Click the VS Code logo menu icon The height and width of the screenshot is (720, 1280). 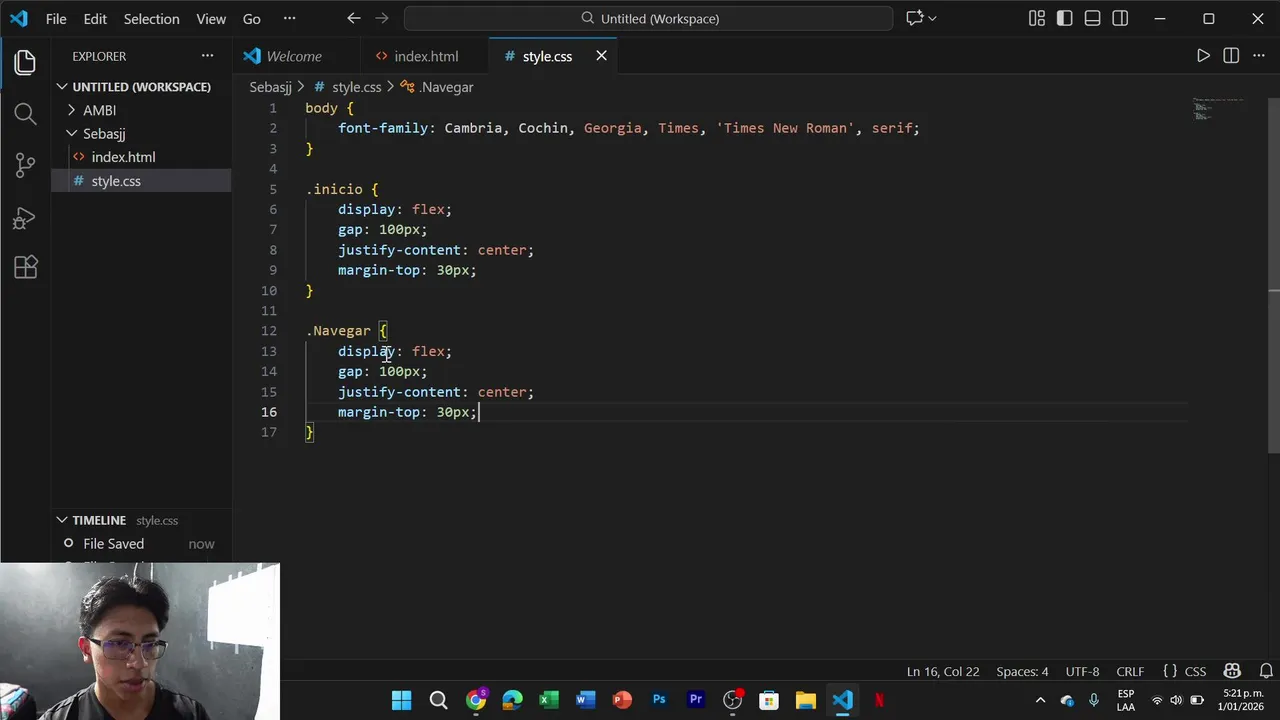(19, 18)
